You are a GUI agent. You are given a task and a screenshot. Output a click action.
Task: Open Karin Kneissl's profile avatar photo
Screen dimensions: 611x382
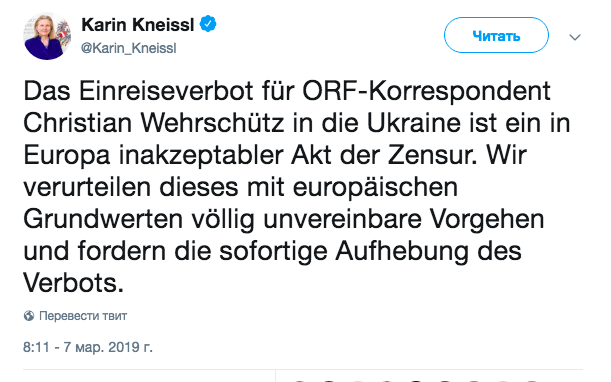[47, 36]
